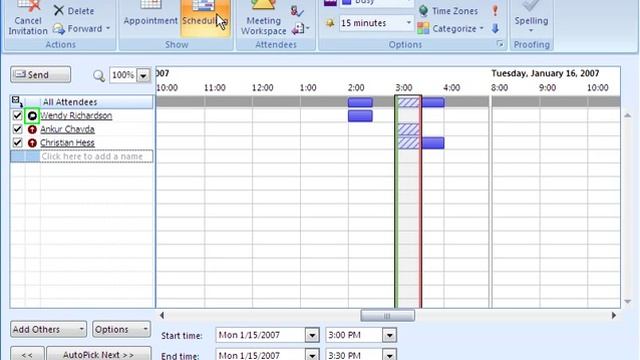Click Wendy Richardson organizer icon
The width and height of the screenshot is (640, 360).
coord(32,116)
